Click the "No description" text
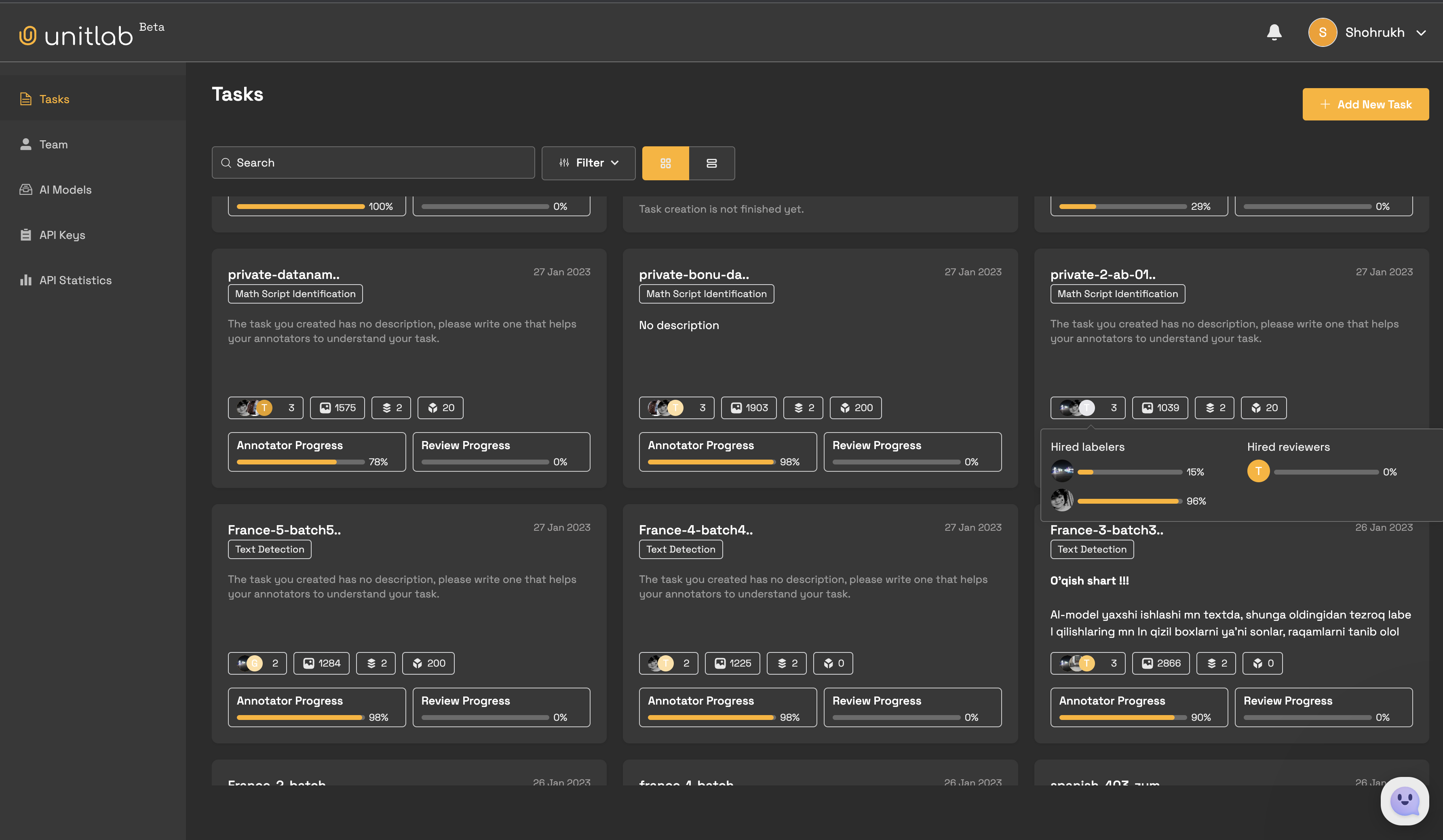 click(x=679, y=325)
